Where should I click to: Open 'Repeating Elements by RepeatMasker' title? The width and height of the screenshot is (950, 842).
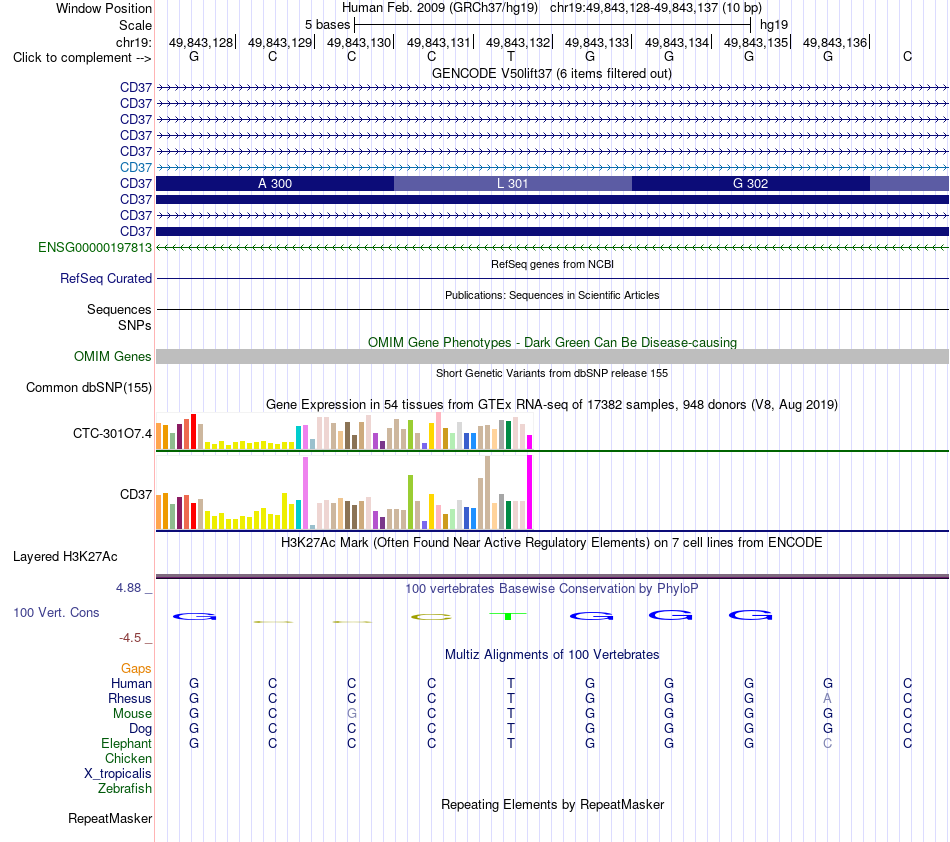pos(552,804)
